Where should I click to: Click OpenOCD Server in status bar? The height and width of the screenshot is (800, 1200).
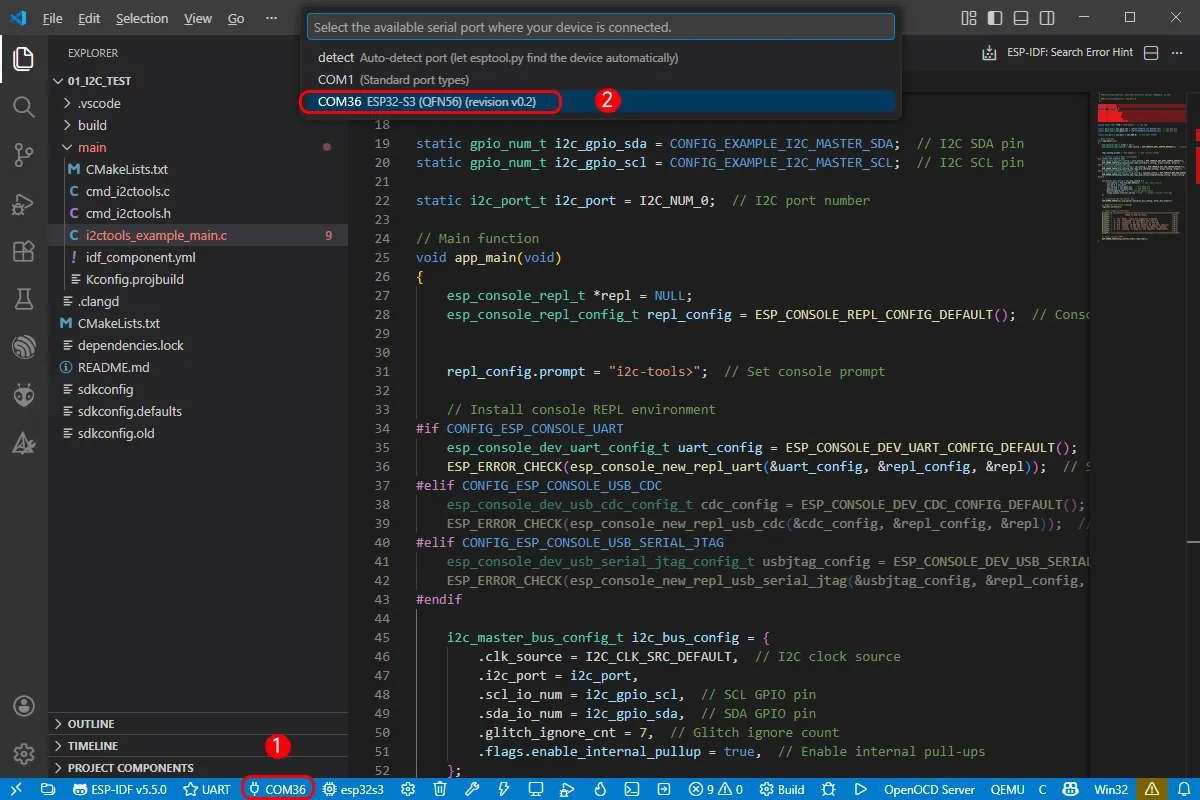tap(929, 789)
